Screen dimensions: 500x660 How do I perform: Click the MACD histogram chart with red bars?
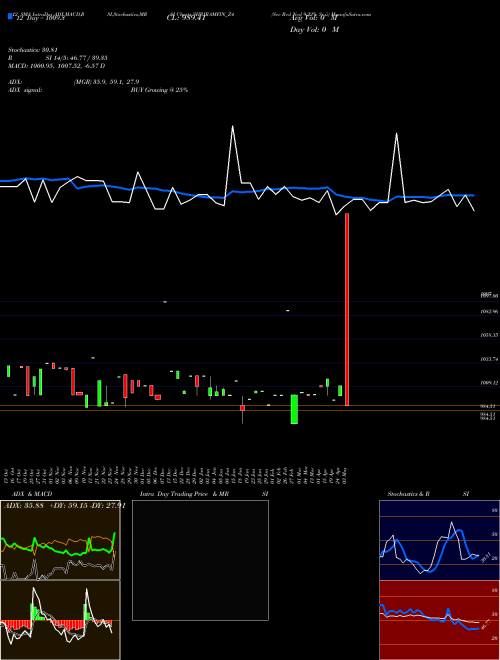(60, 620)
